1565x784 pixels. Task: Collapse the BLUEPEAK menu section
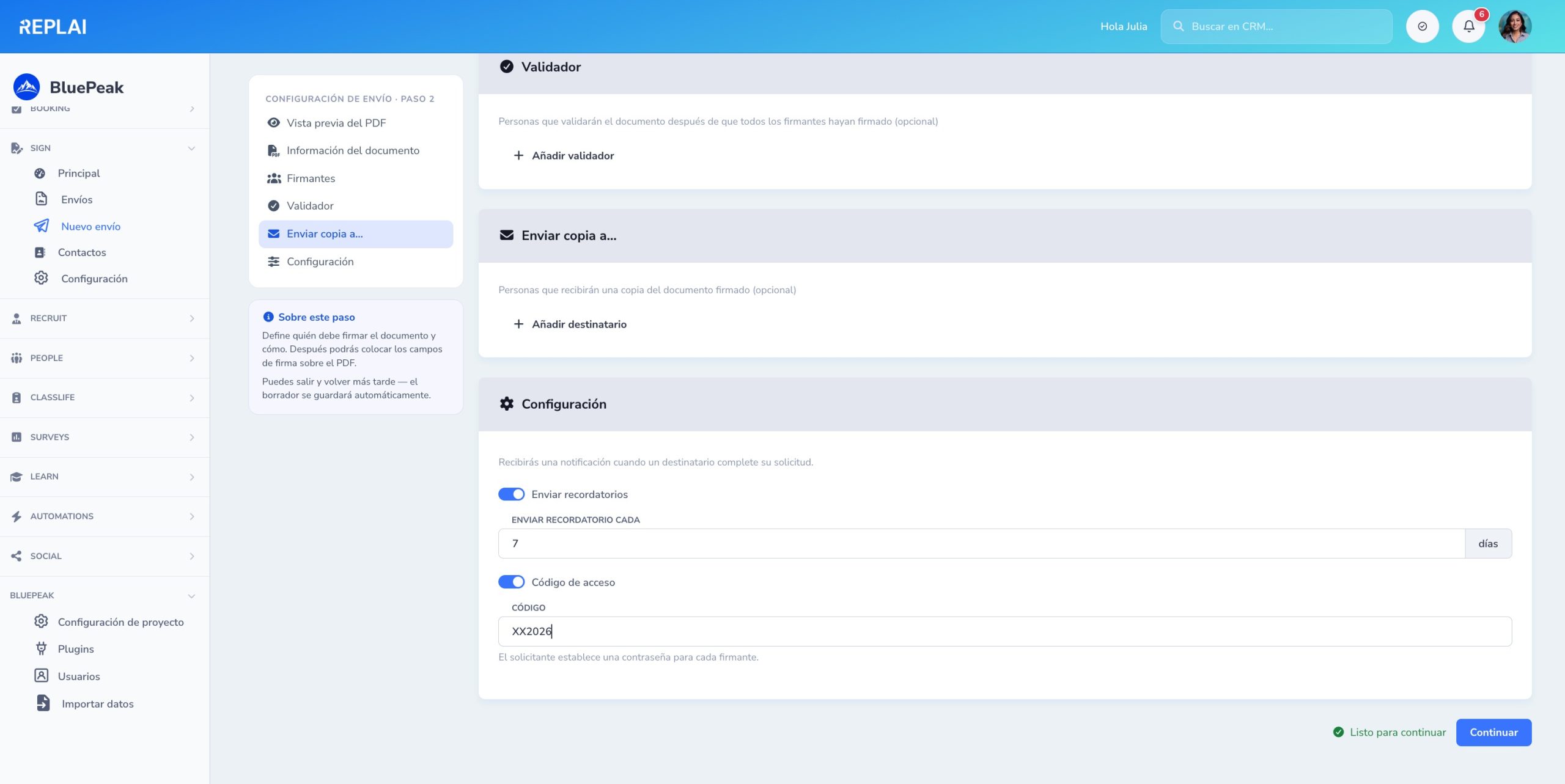[x=105, y=595]
